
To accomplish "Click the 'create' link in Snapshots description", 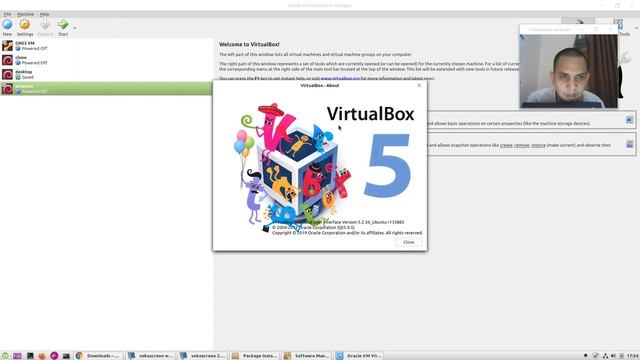I will pos(506,145).
